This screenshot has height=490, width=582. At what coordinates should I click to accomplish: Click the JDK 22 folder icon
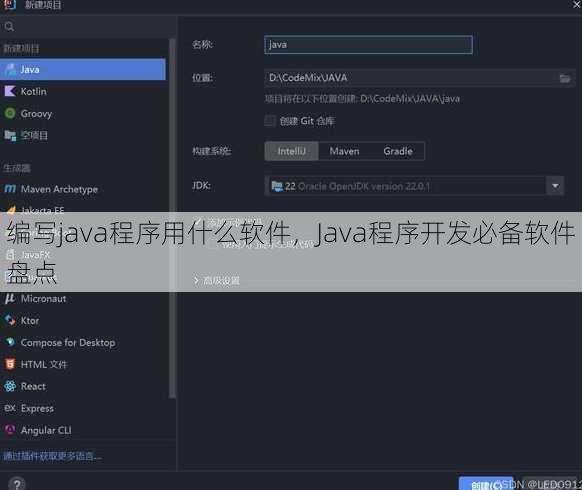(x=277, y=186)
